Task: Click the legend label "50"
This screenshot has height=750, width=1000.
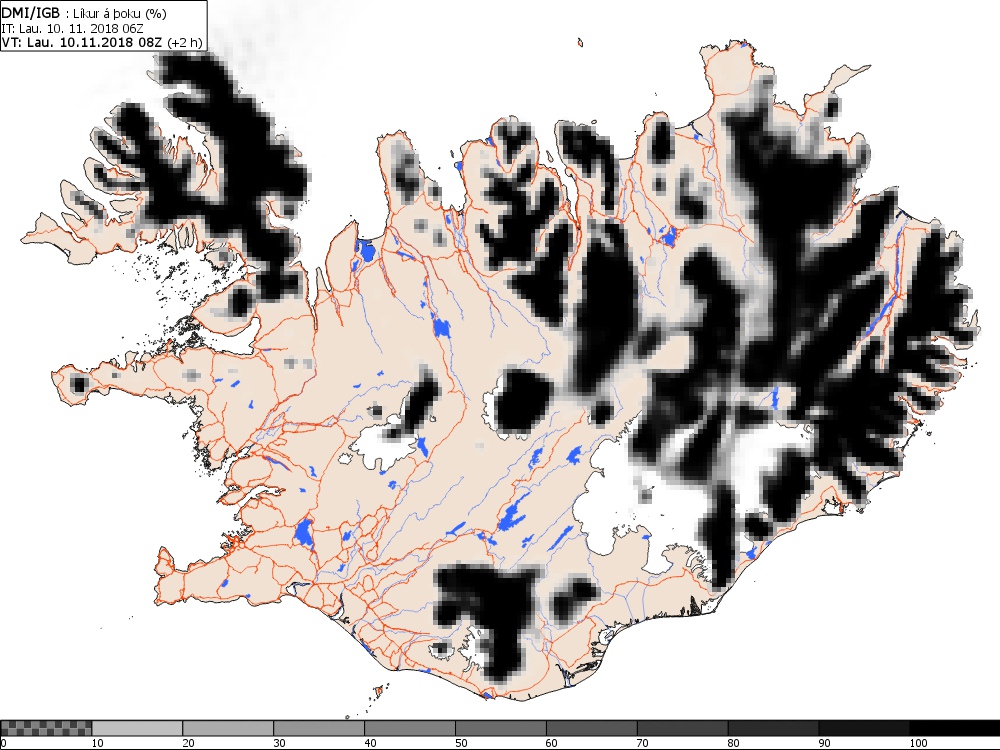Action: click(x=461, y=743)
